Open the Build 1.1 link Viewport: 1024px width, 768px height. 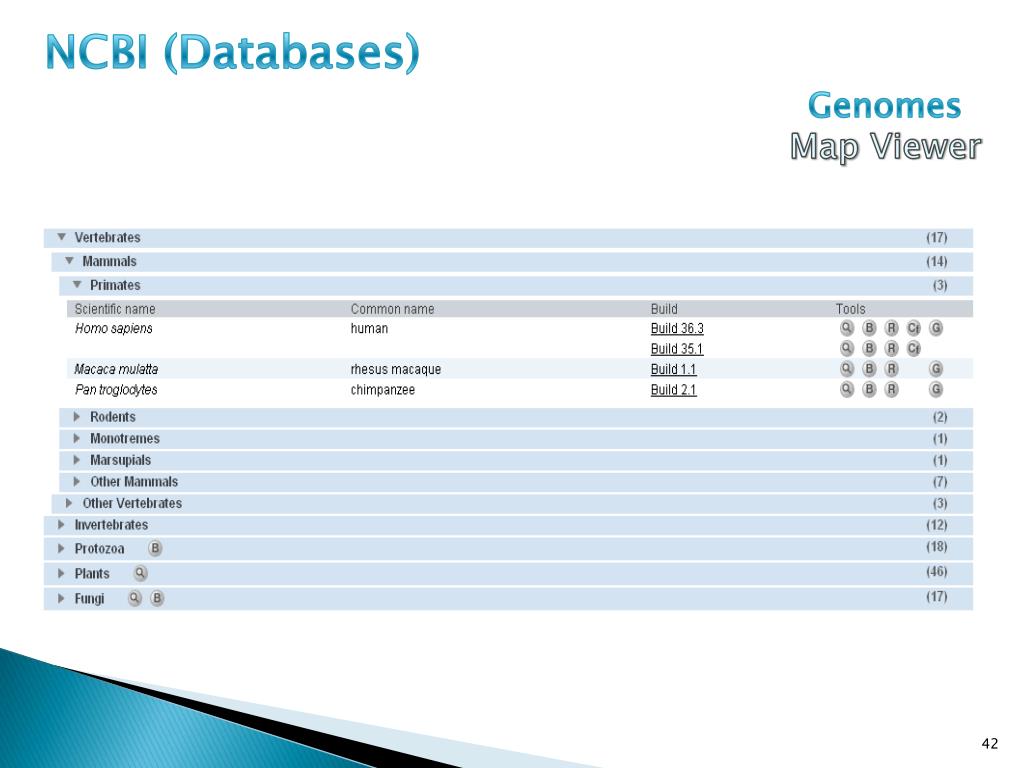pyautogui.click(x=673, y=369)
